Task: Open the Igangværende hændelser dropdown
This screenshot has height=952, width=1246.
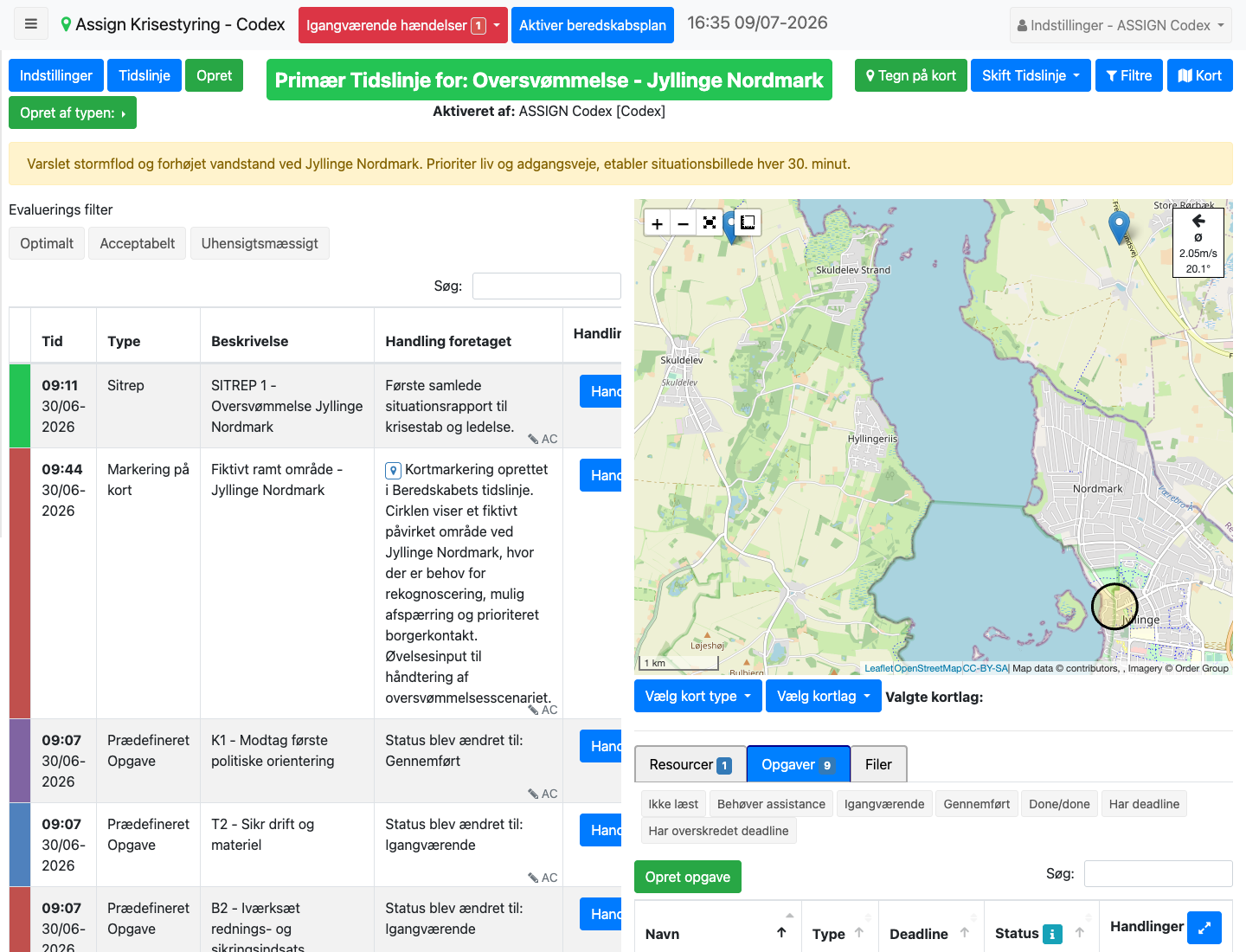Action: tap(403, 25)
